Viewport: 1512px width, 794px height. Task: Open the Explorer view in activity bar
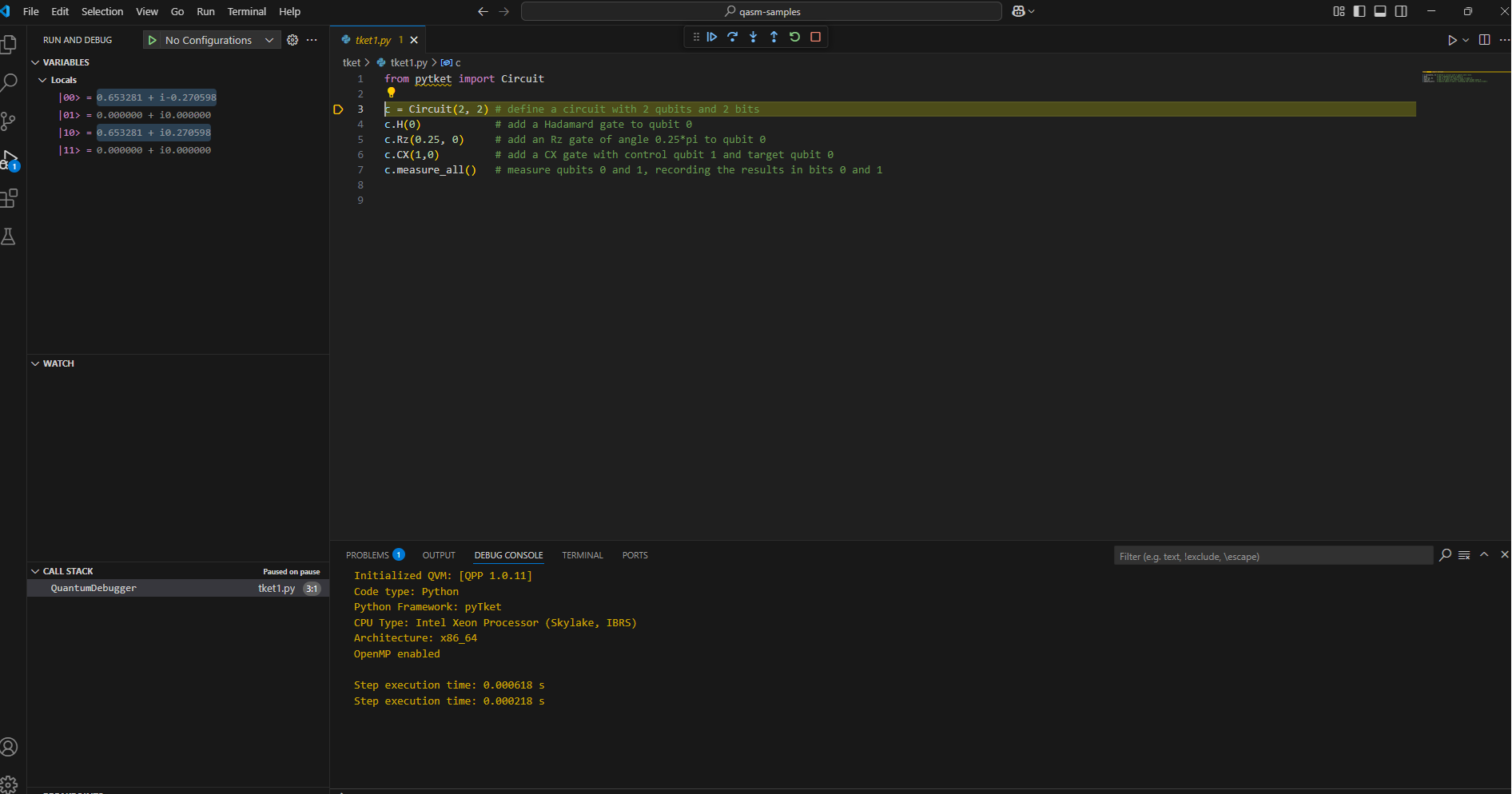[x=9, y=44]
